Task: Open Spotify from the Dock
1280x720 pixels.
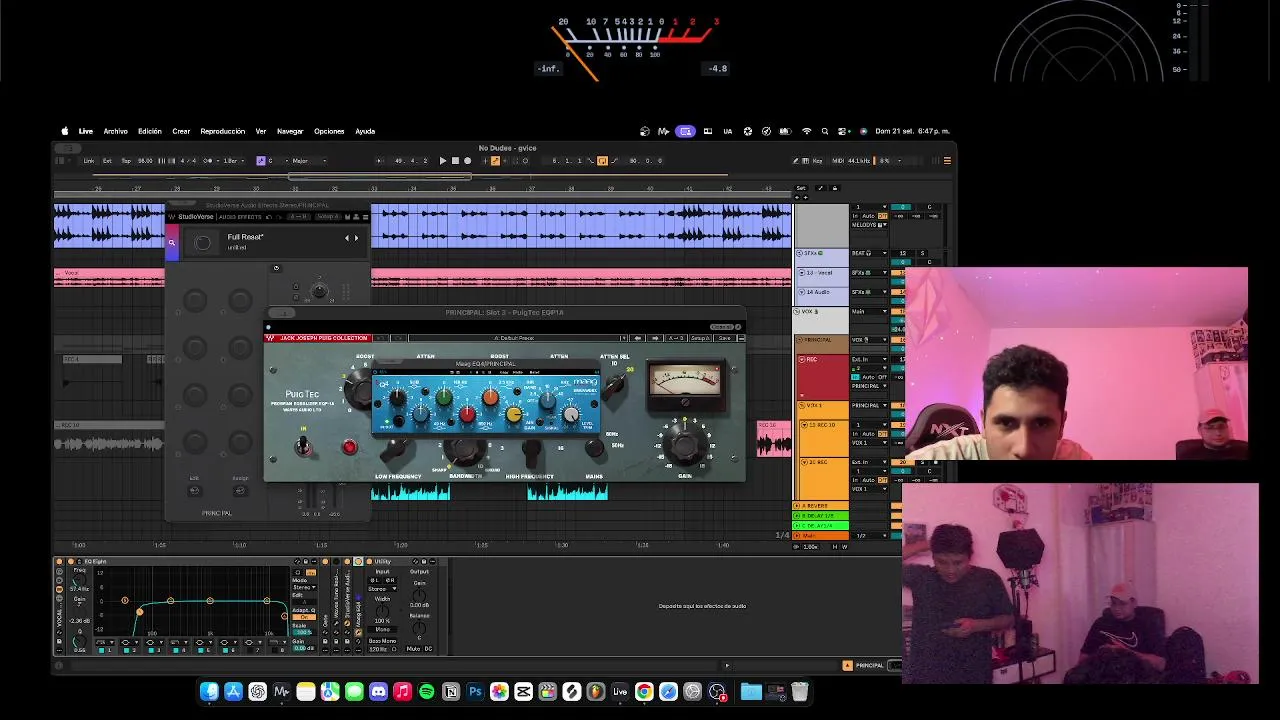Action: tap(427, 692)
